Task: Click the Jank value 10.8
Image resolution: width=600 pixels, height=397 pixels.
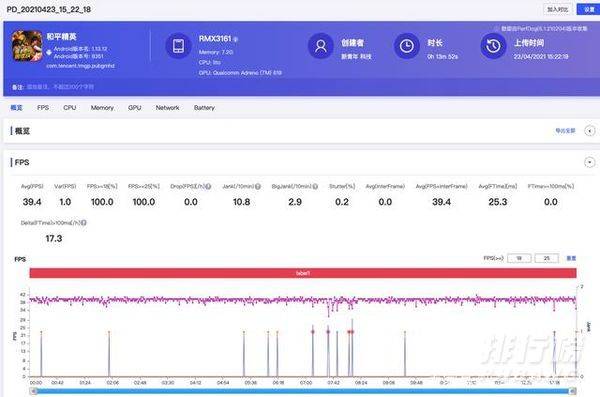Action: click(241, 202)
